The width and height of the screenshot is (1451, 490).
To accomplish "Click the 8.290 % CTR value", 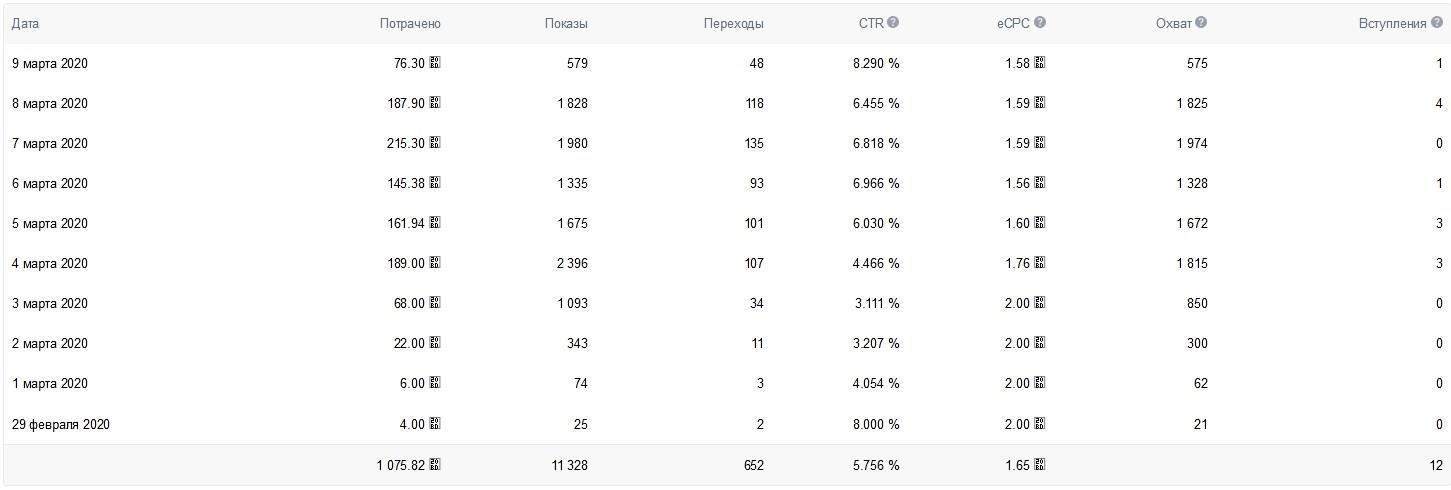I will coord(876,63).
